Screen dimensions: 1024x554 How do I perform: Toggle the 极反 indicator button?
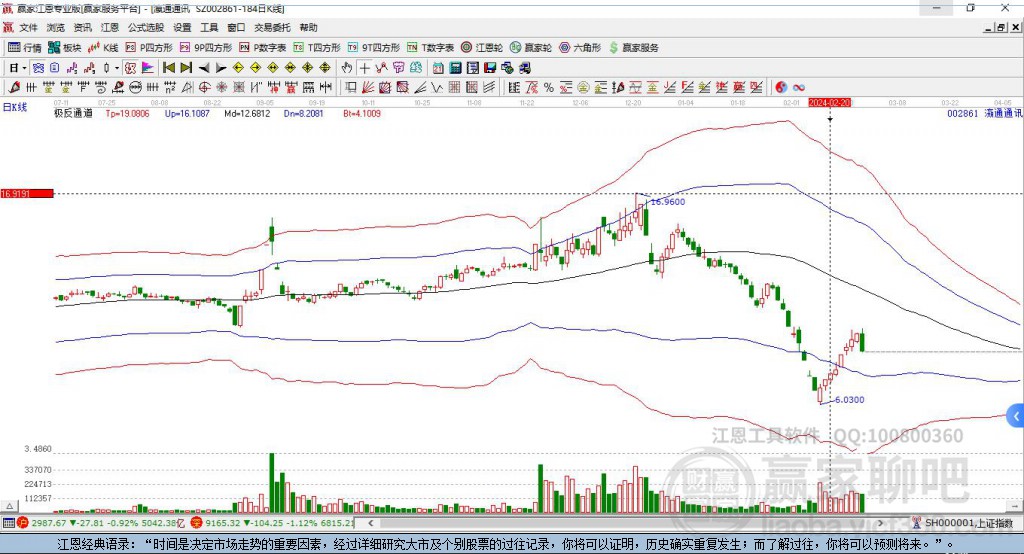130,68
